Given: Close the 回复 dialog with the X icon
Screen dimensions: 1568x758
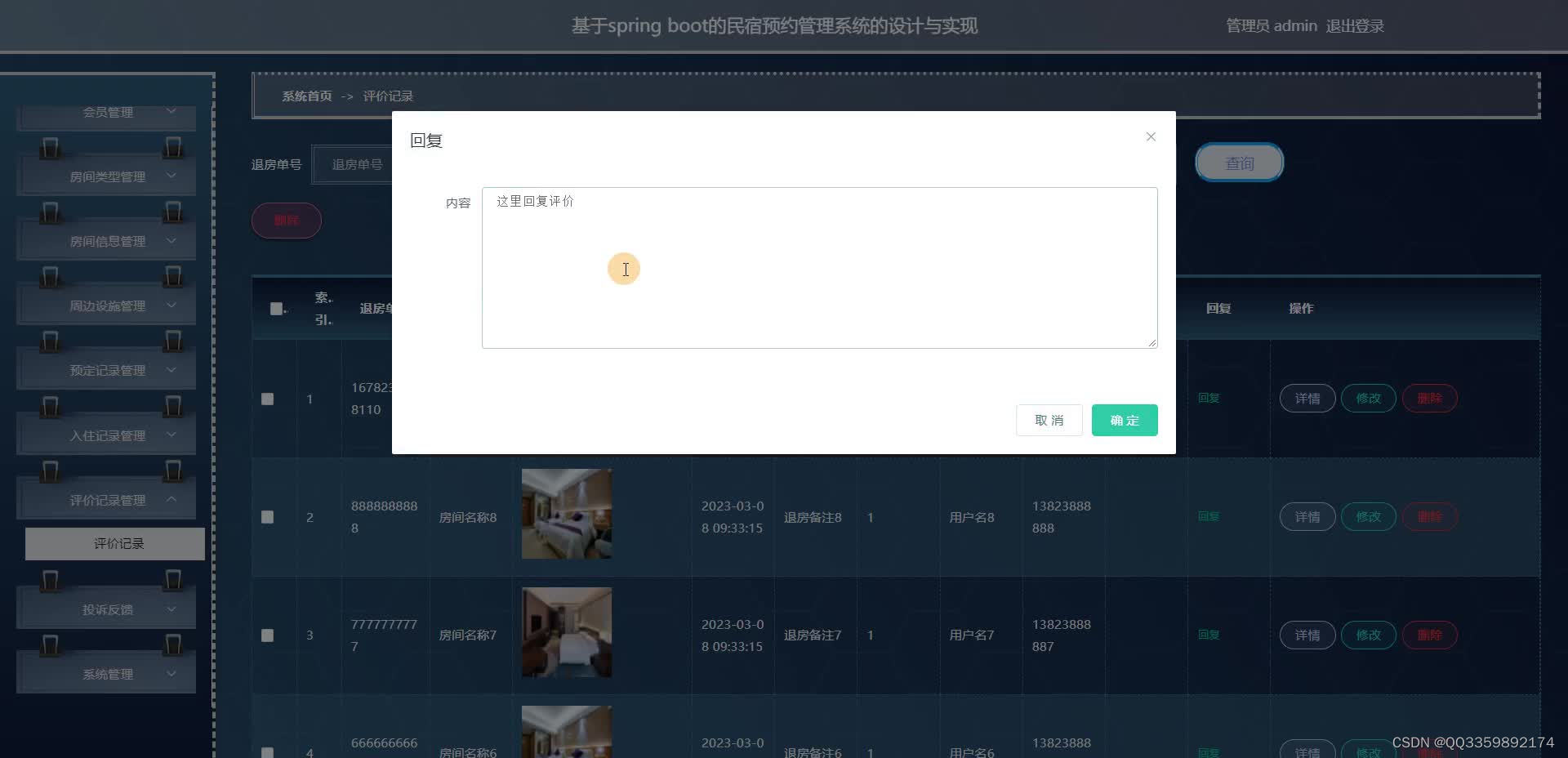Looking at the screenshot, I should pos(1151,136).
